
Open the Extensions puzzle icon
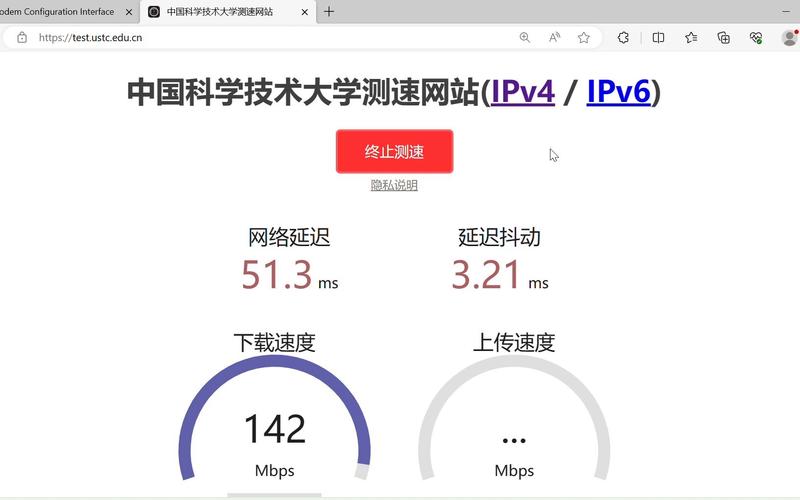click(623, 37)
